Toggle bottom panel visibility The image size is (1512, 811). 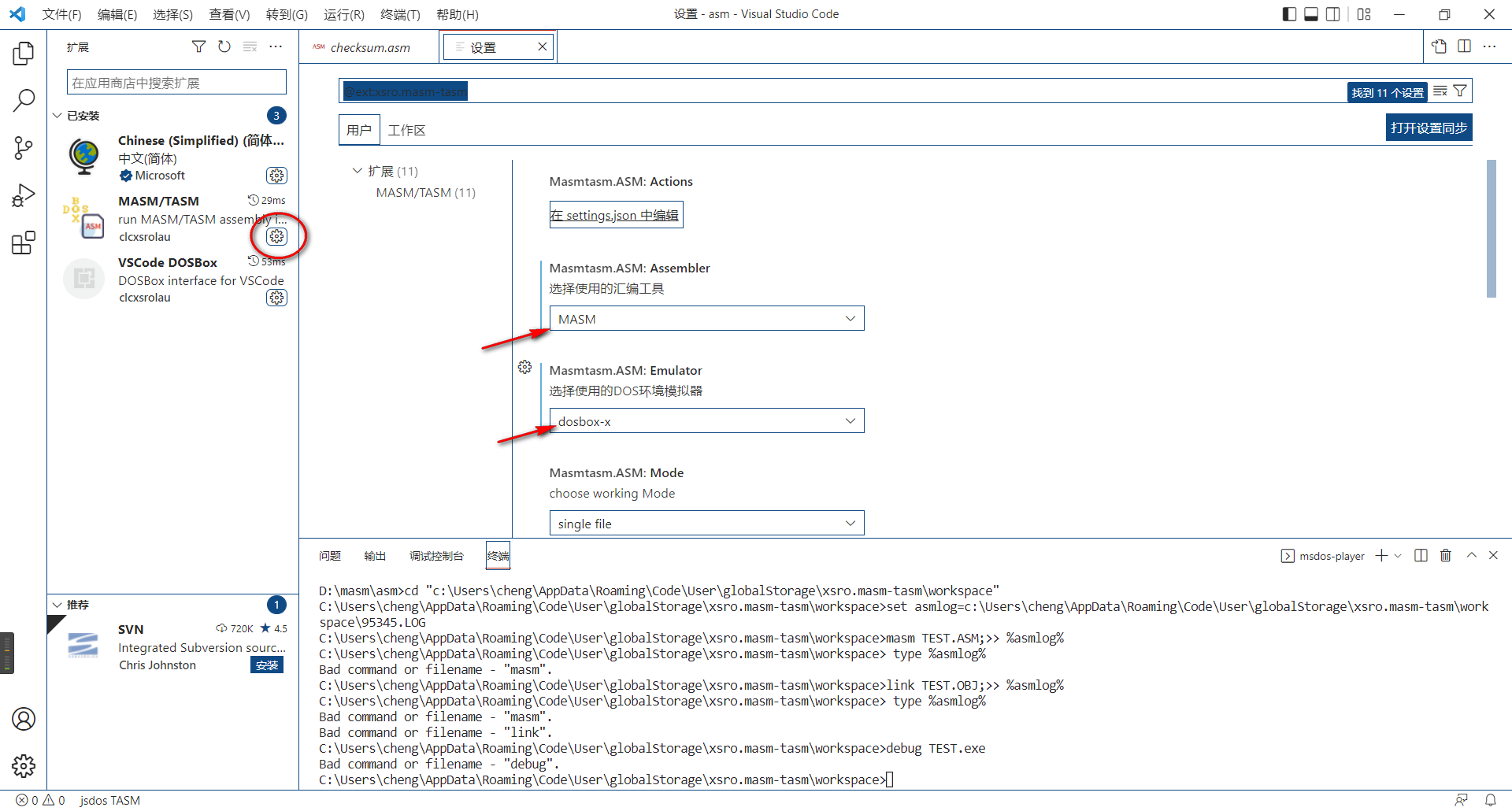pyautogui.click(x=1311, y=14)
